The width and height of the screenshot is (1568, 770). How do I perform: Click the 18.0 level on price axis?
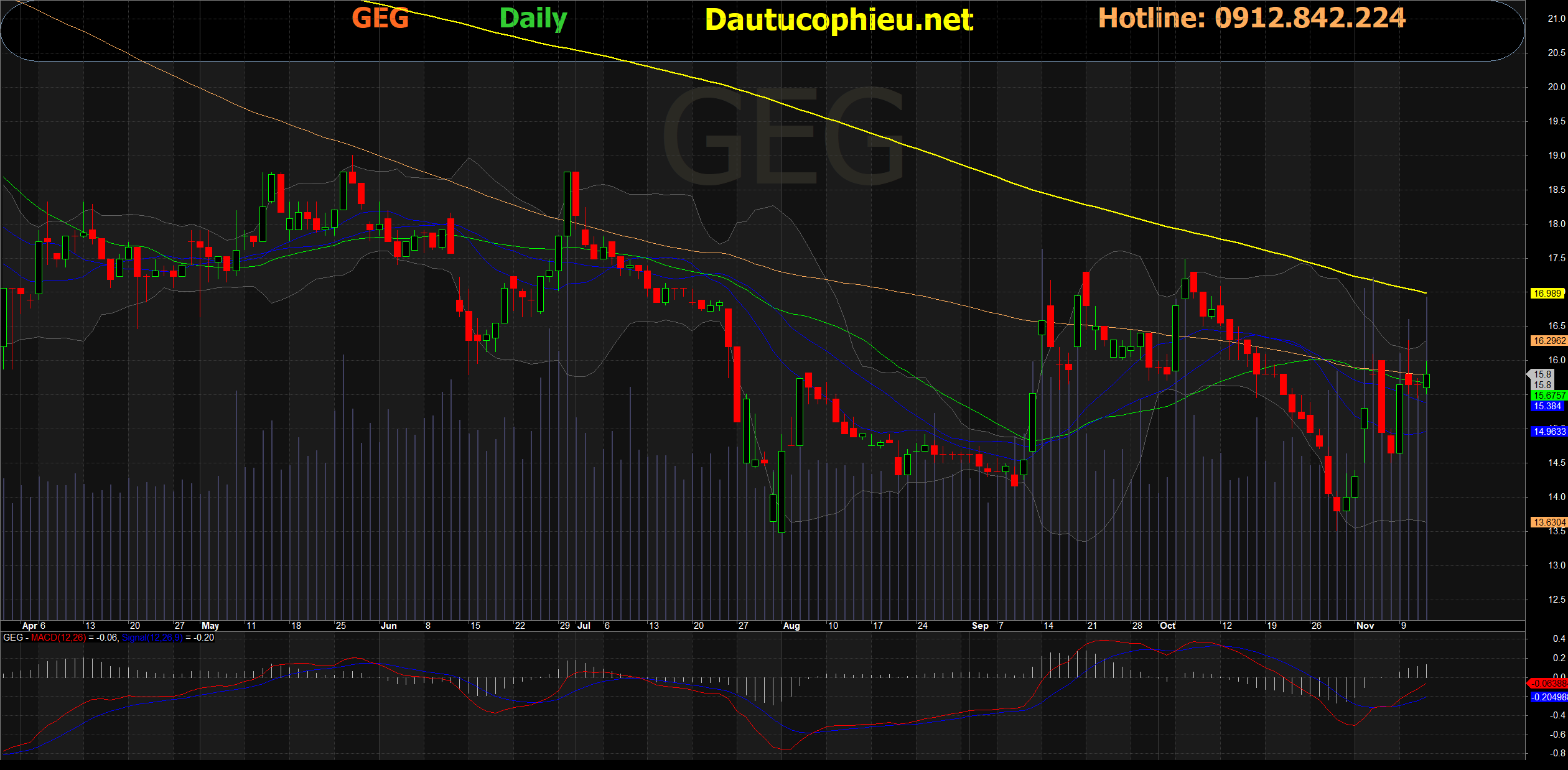(1556, 224)
